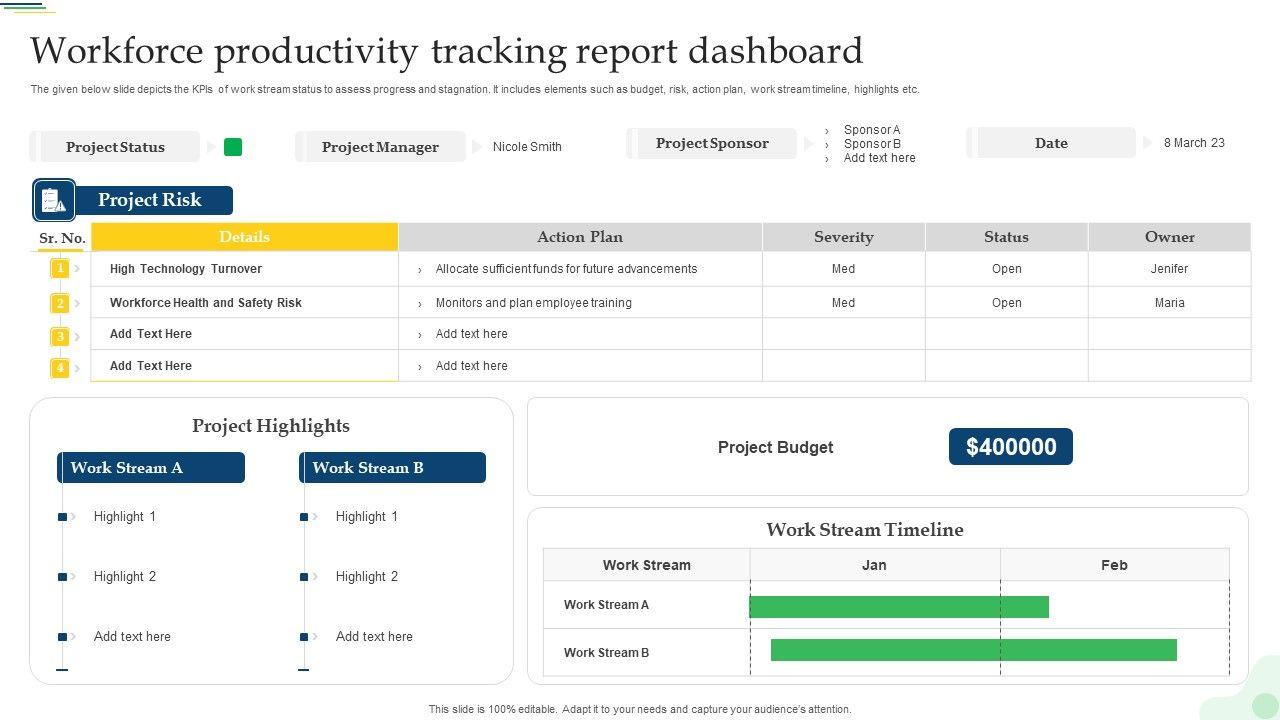Select the yellow number 2 badge
1280x720 pixels.
pos(60,303)
